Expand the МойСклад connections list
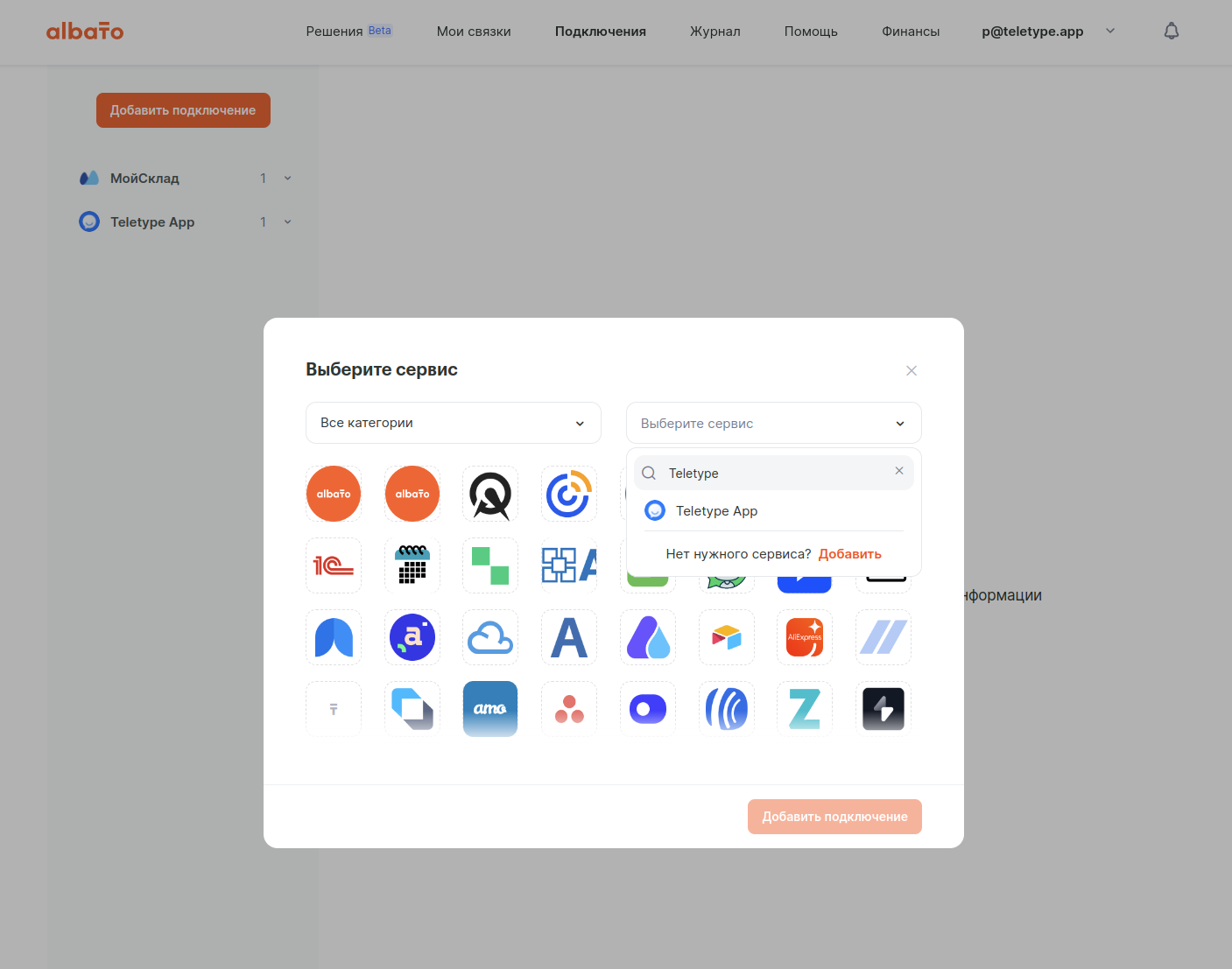The height and width of the screenshot is (969, 1232). coord(287,179)
